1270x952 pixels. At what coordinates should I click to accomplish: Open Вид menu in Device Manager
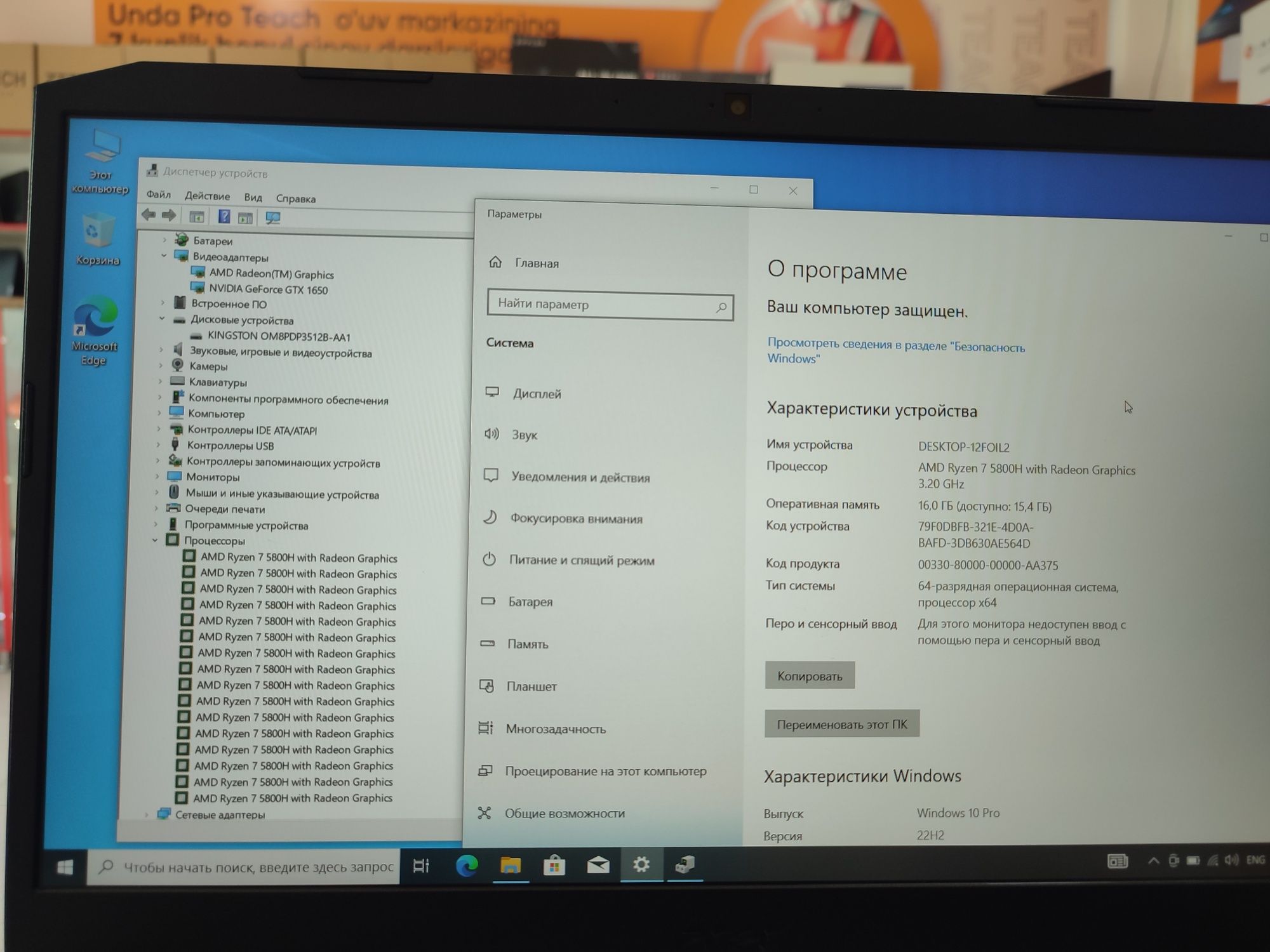click(x=253, y=197)
